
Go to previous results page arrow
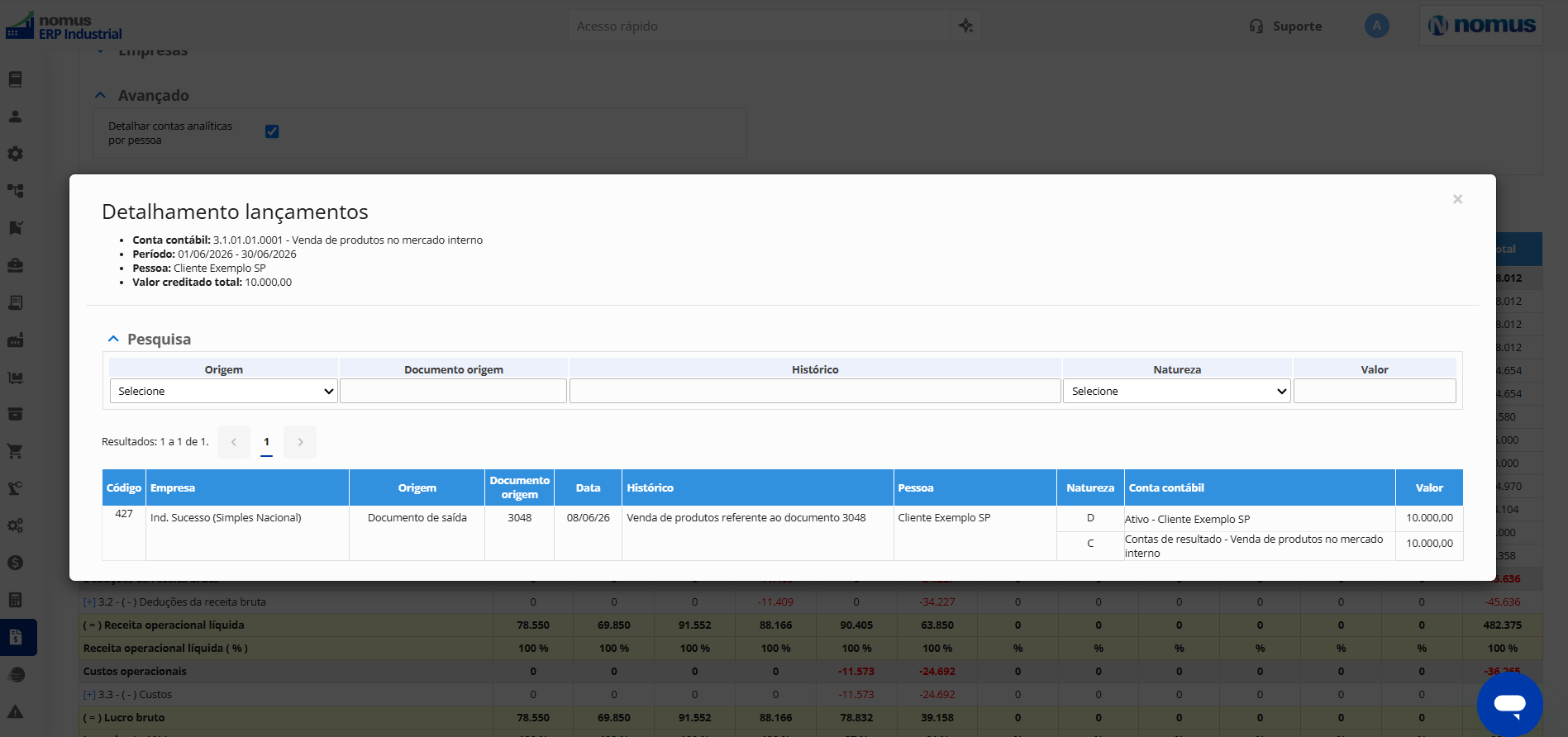coord(234,442)
